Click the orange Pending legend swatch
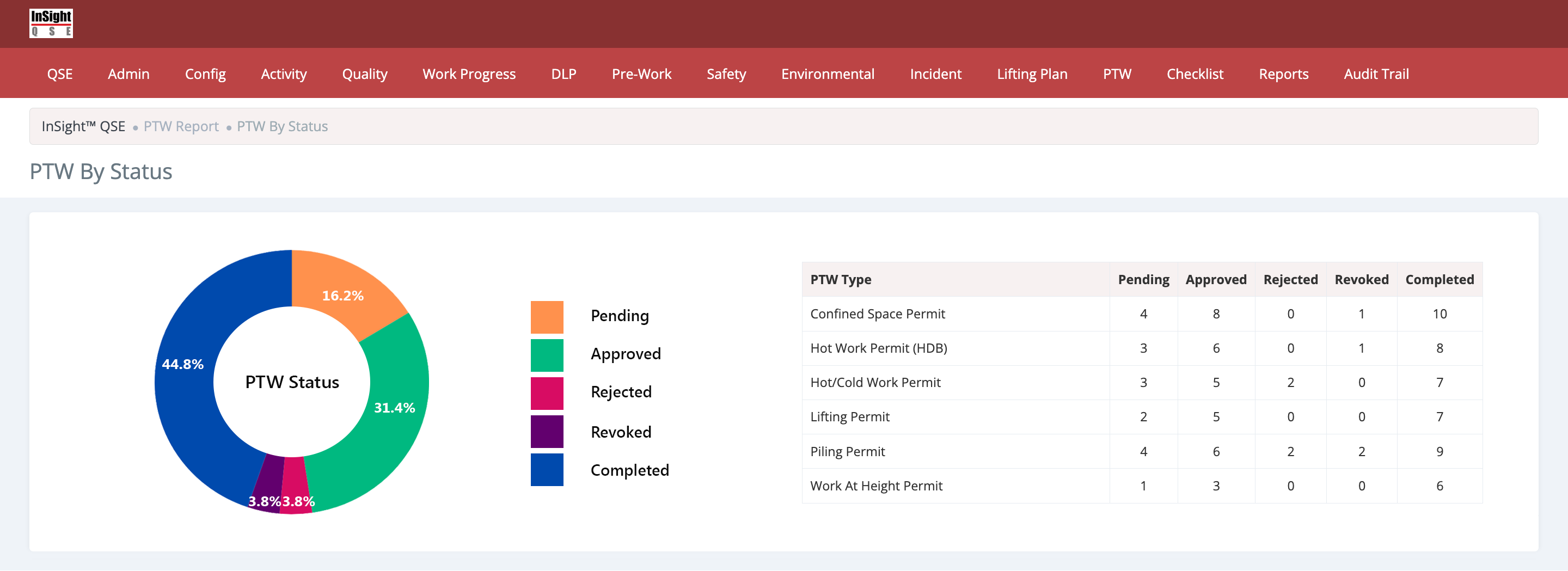The image size is (1568, 571). [x=547, y=317]
